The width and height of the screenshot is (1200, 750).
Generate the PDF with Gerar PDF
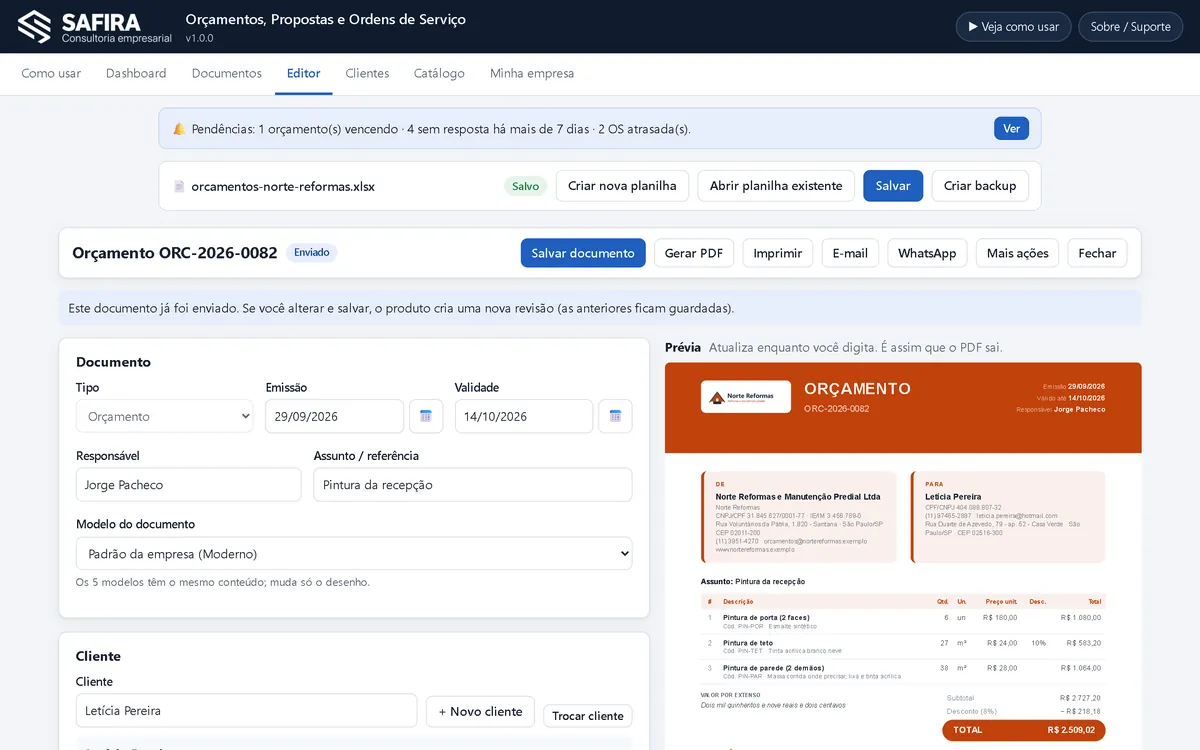pos(694,253)
